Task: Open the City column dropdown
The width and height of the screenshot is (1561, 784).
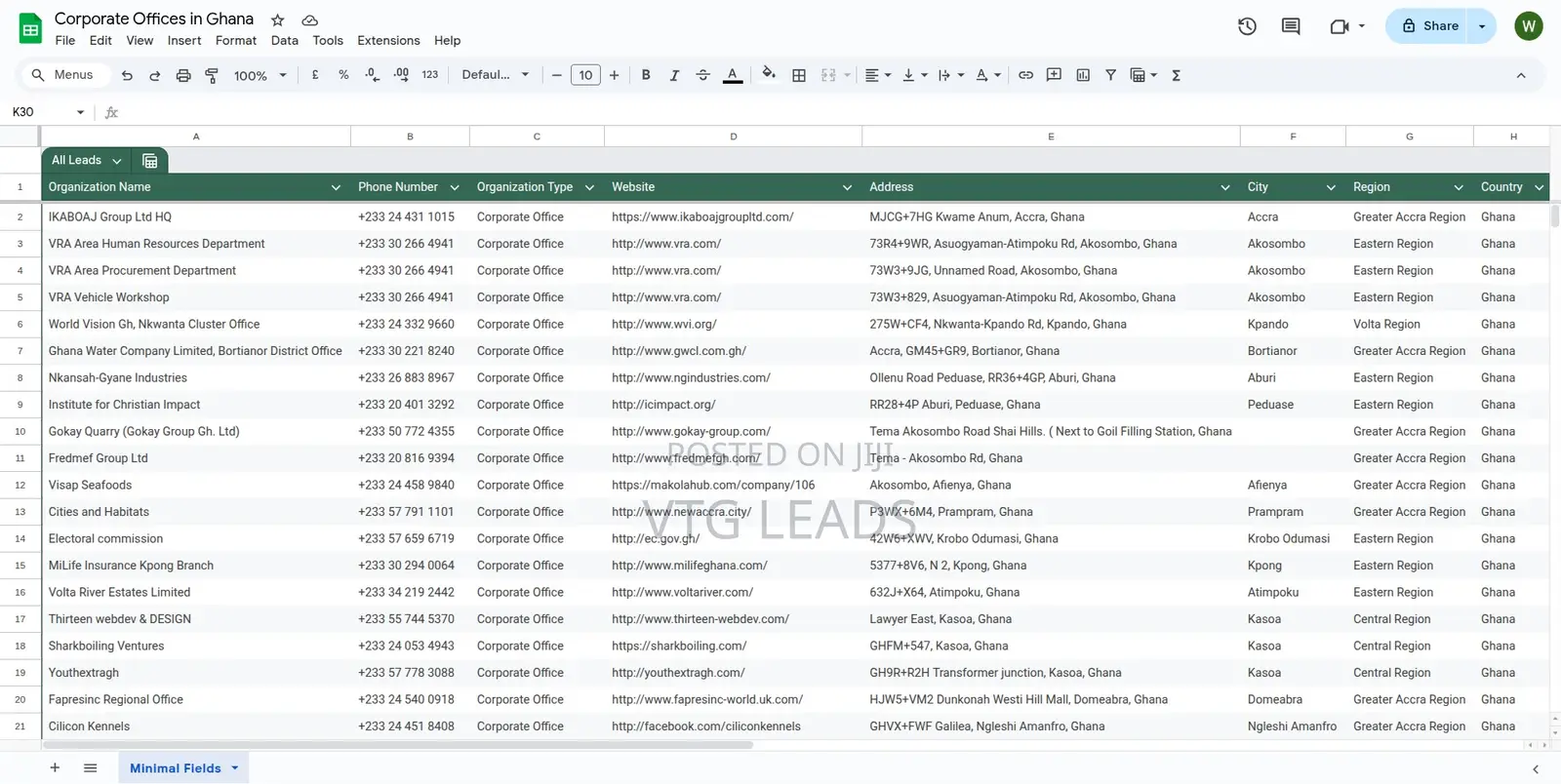Action: 1331,187
